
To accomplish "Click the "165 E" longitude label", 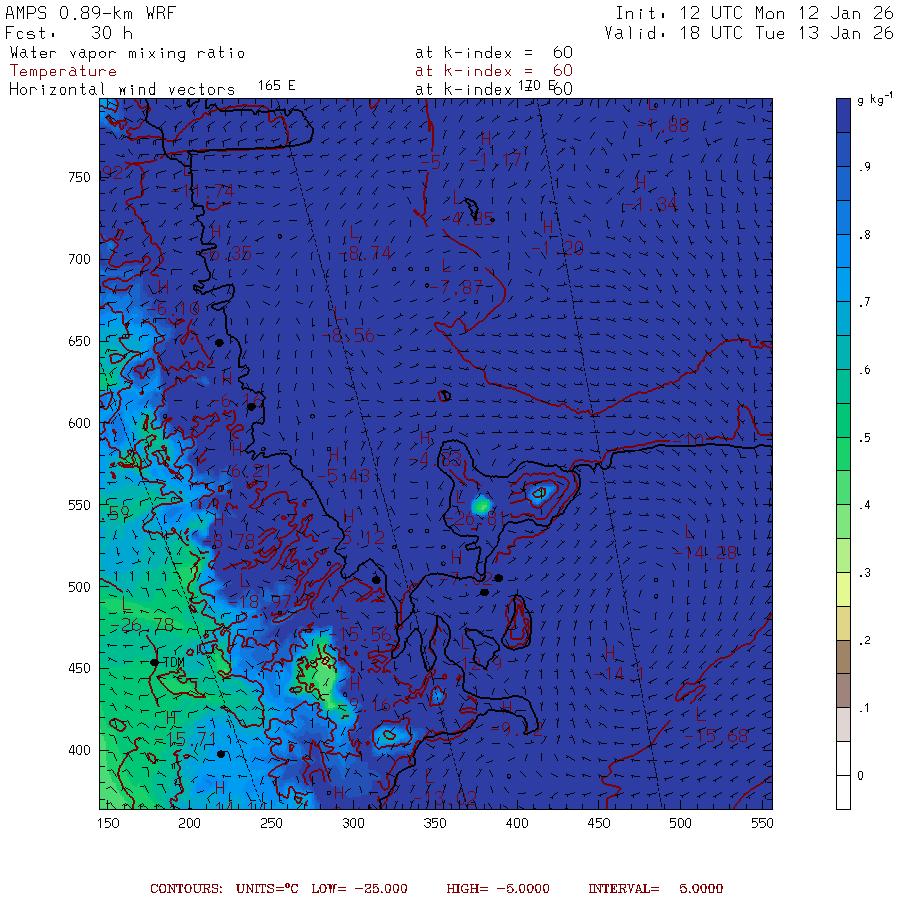I will [276, 86].
